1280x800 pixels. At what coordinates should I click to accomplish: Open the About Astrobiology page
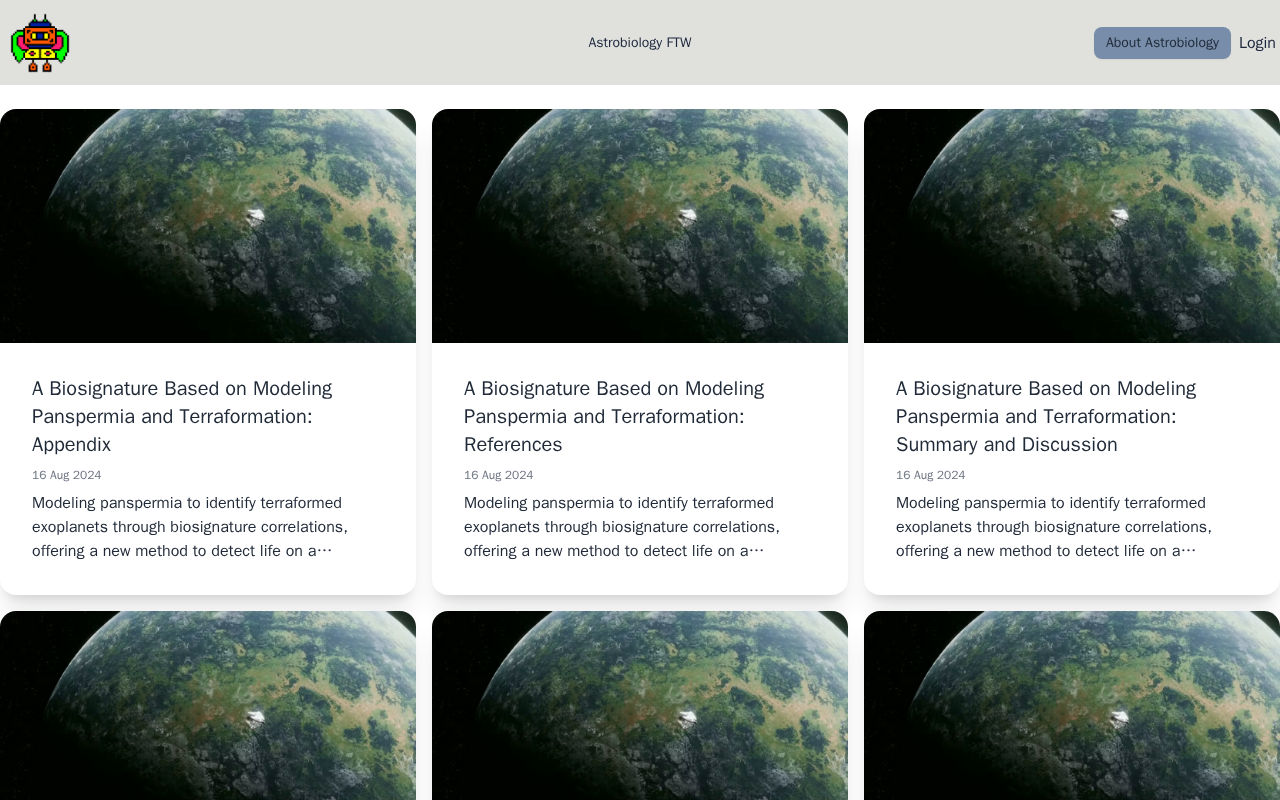click(1162, 43)
